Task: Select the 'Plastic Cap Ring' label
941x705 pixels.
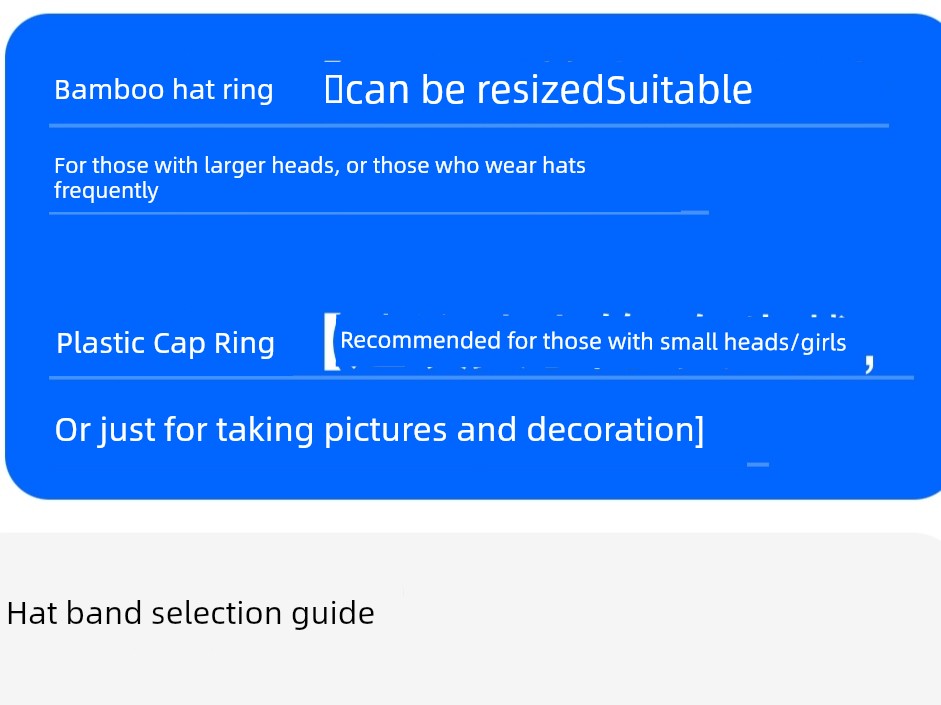Action: tap(165, 343)
